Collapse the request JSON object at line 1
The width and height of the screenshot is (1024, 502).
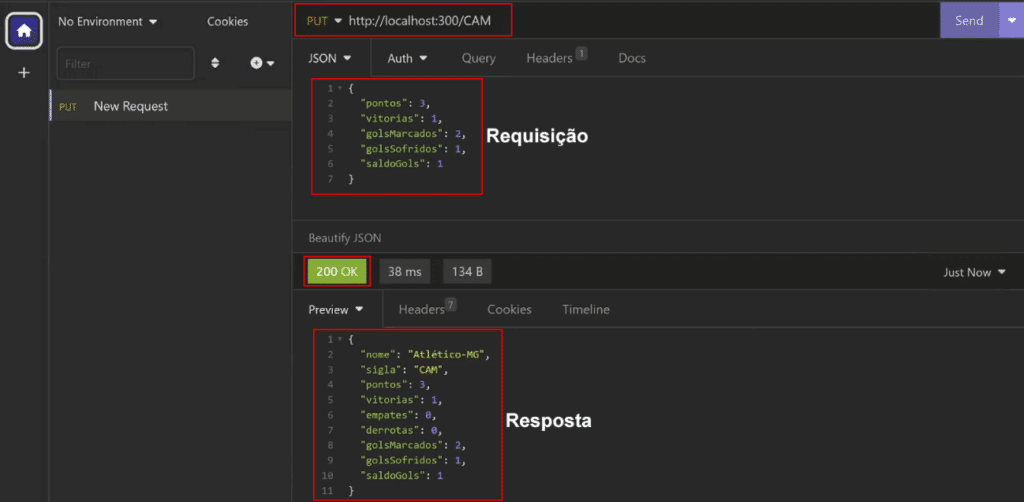340,88
